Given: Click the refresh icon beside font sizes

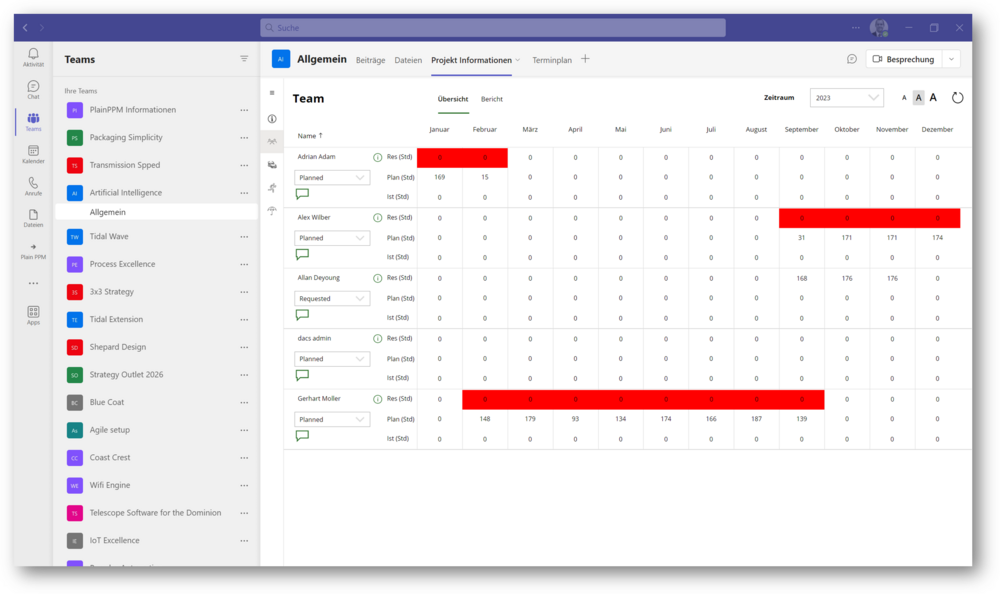Looking at the screenshot, I should (x=957, y=98).
